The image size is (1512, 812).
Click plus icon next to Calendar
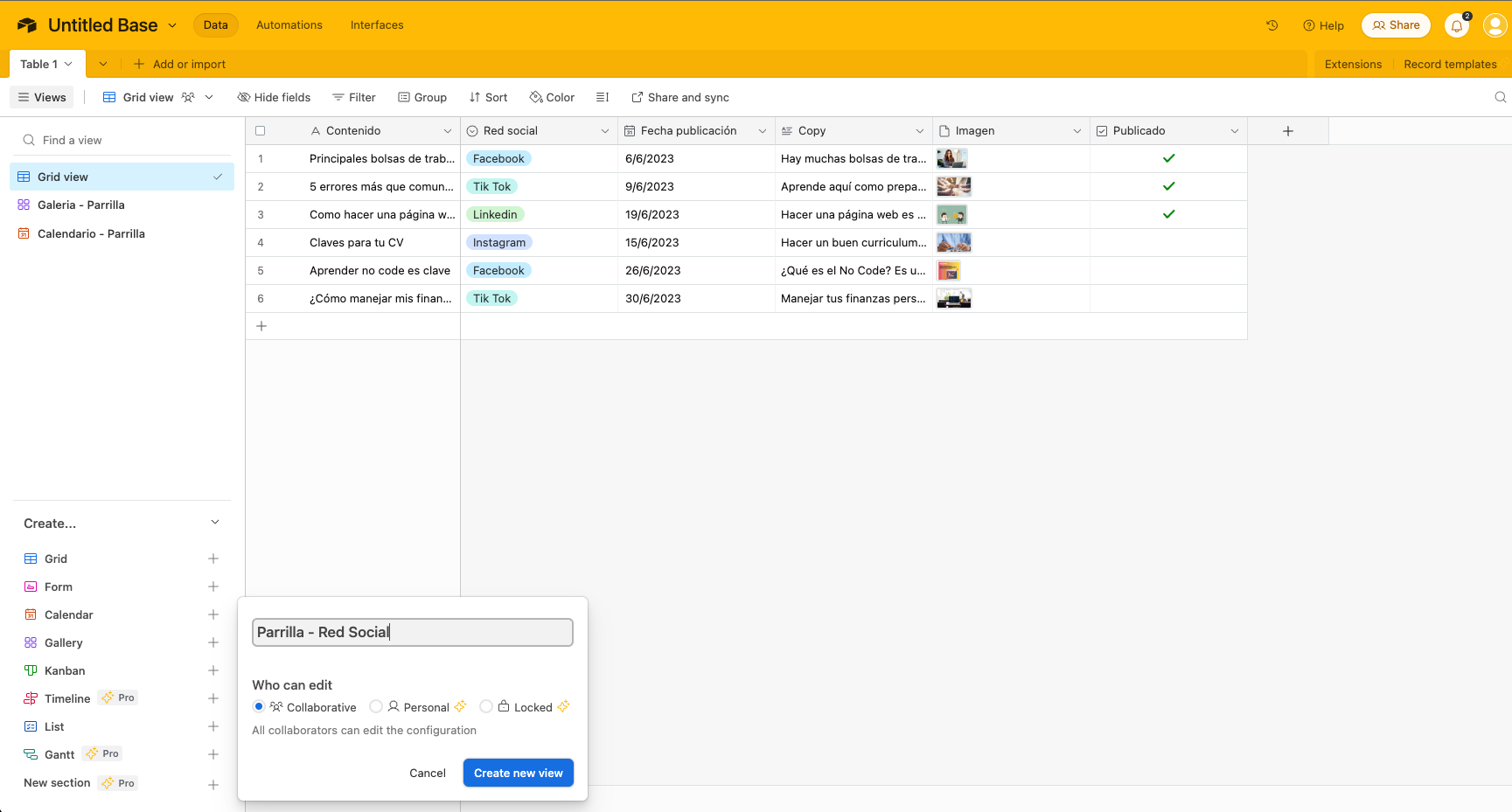click(x=213, y=614)
